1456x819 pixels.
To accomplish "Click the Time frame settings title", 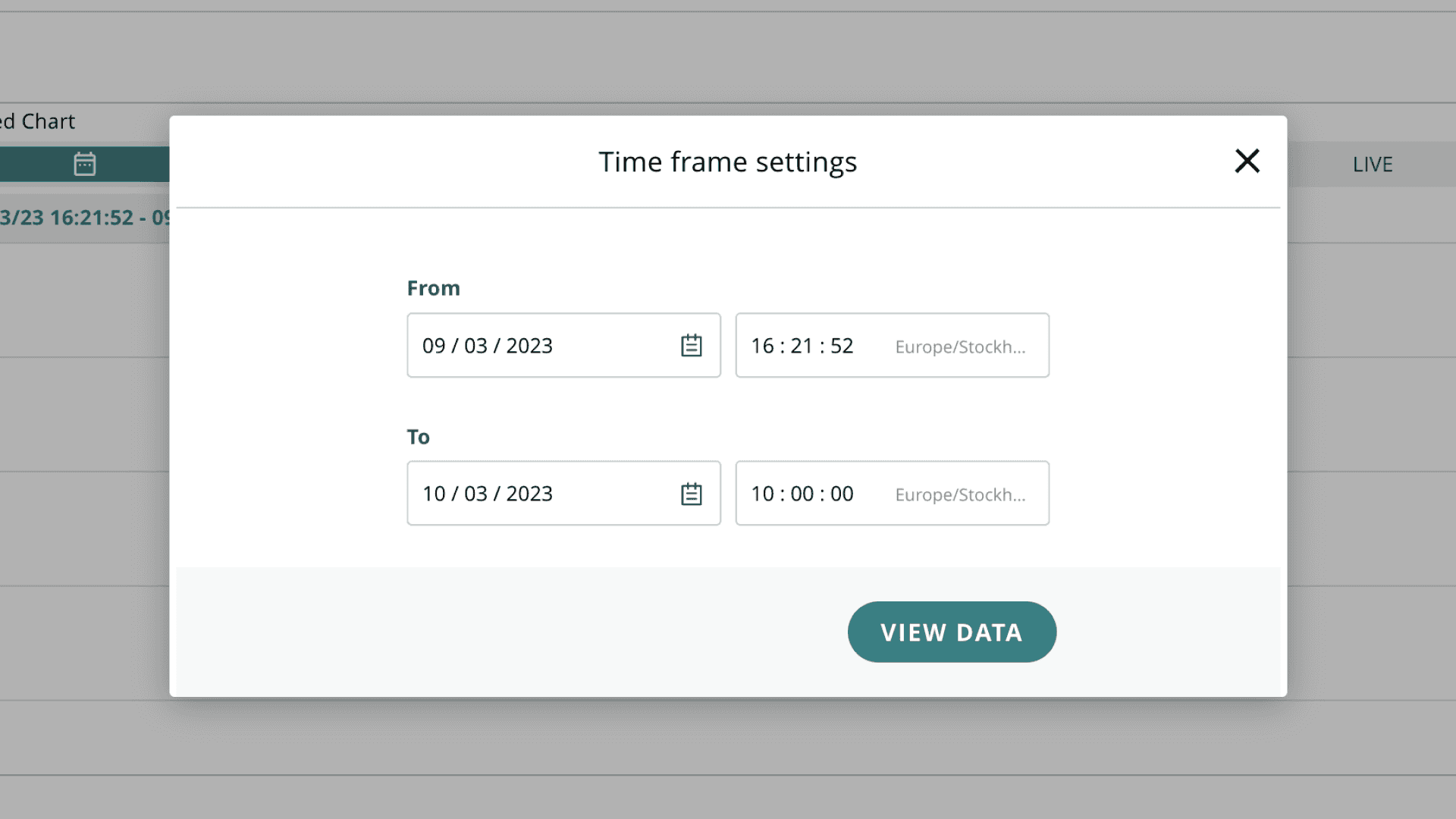I will coord(727,162).
